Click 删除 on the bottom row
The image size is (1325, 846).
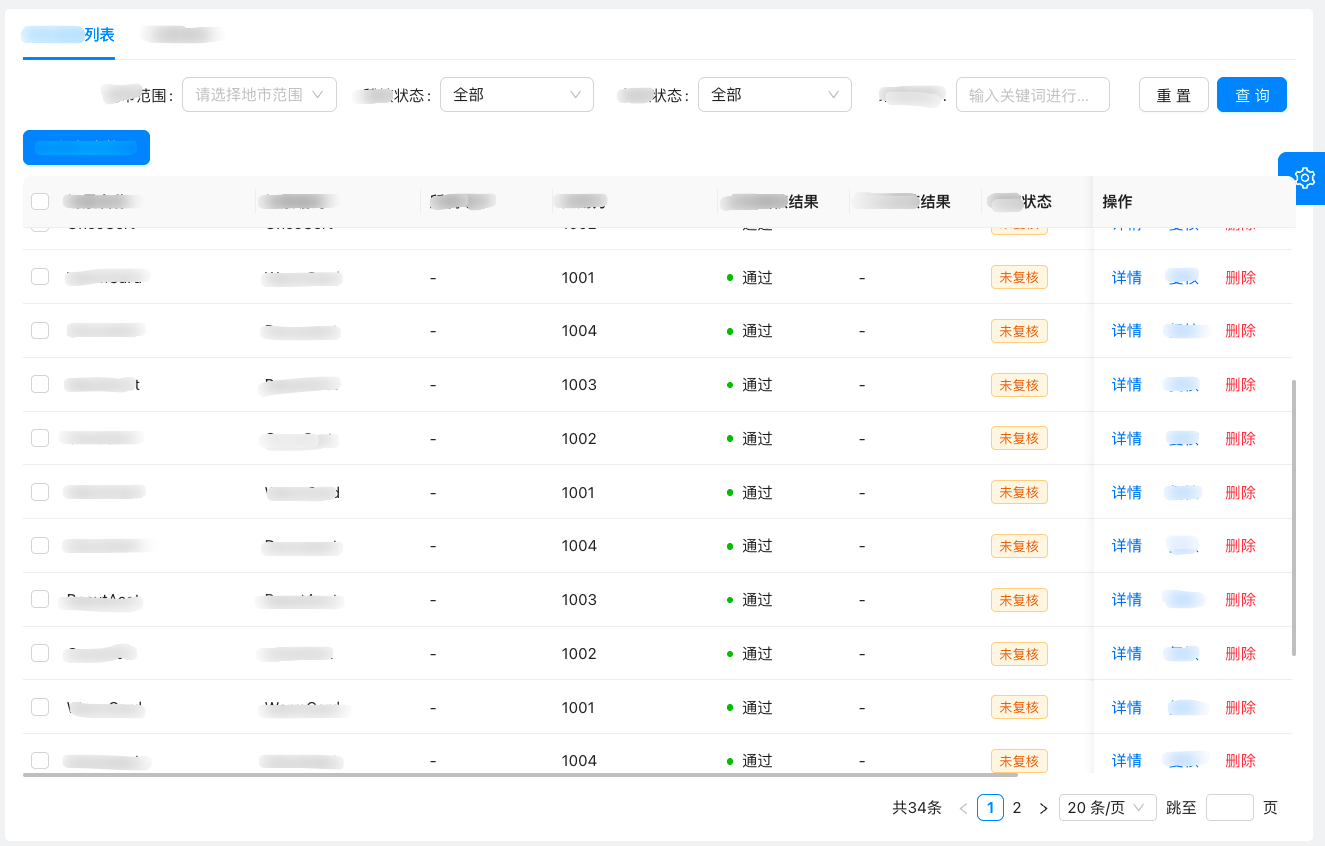[x=1240, y=760]
